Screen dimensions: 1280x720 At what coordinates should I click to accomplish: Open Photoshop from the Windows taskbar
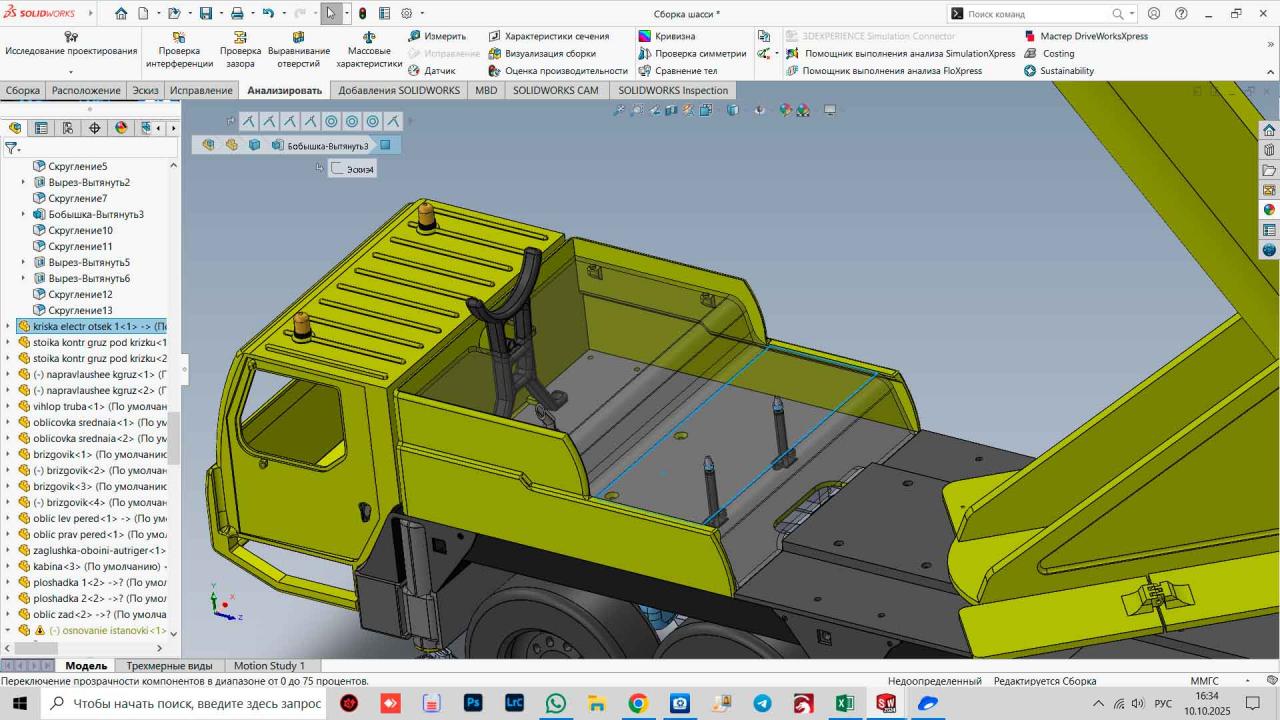(x=473, y=703)
